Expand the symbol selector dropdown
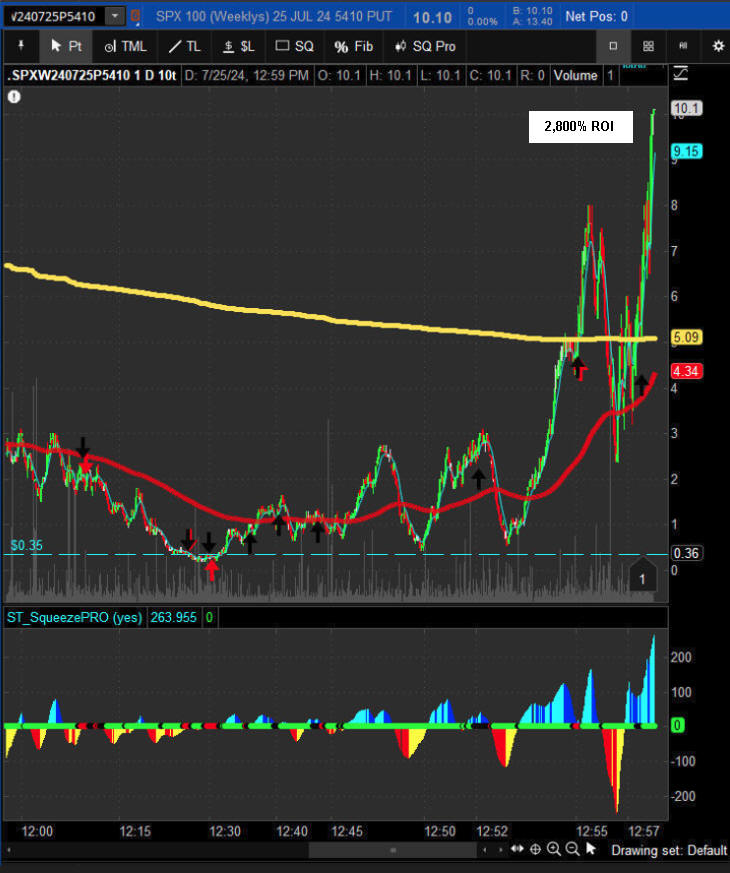The width and height of the screenshot is (730, 873). tap(116, 16)
